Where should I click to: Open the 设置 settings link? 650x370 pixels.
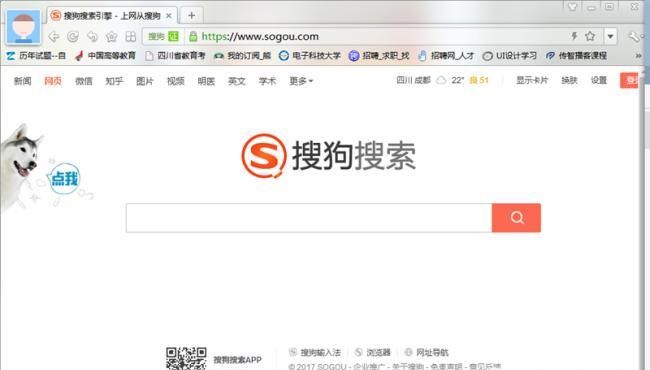(x=599, y=80)
